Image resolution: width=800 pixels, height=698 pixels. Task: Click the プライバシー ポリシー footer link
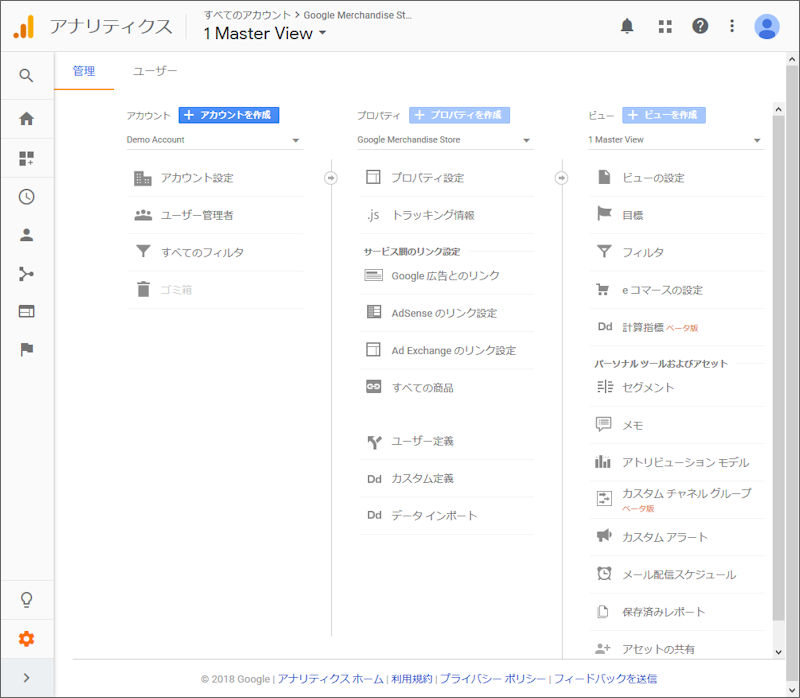492,679
